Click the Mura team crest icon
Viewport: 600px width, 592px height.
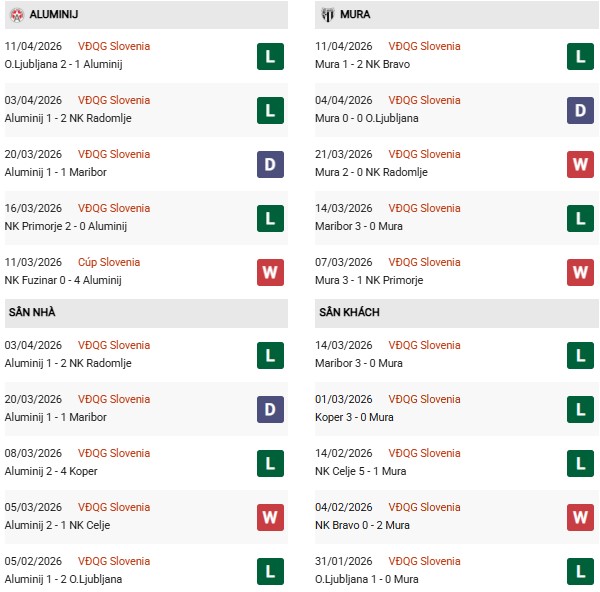[328, 15]
